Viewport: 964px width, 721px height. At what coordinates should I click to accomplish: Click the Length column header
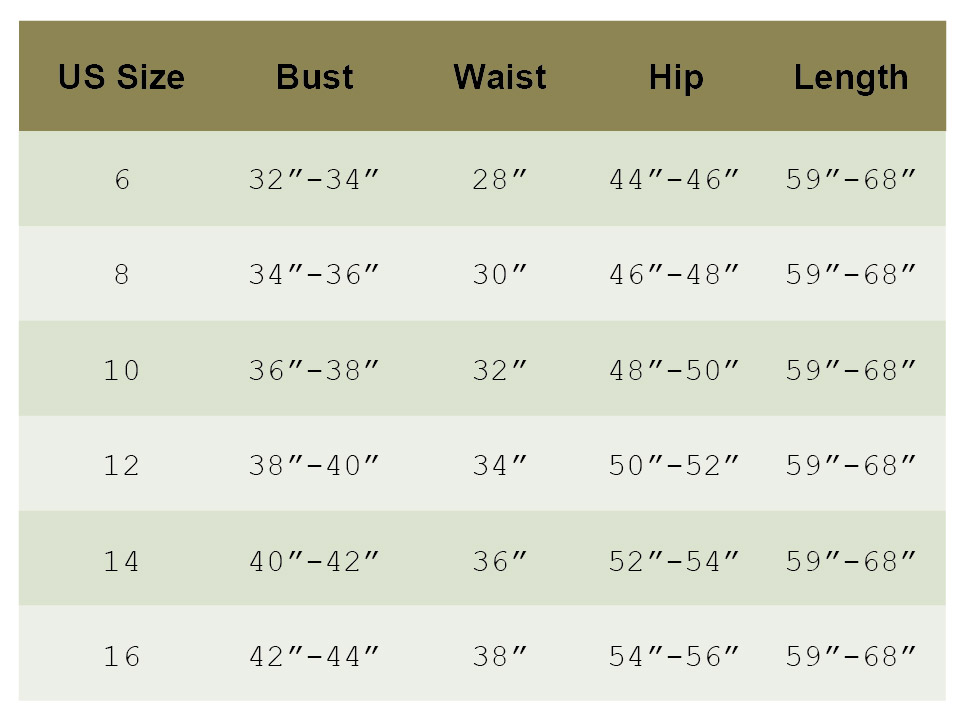[850, 77]
